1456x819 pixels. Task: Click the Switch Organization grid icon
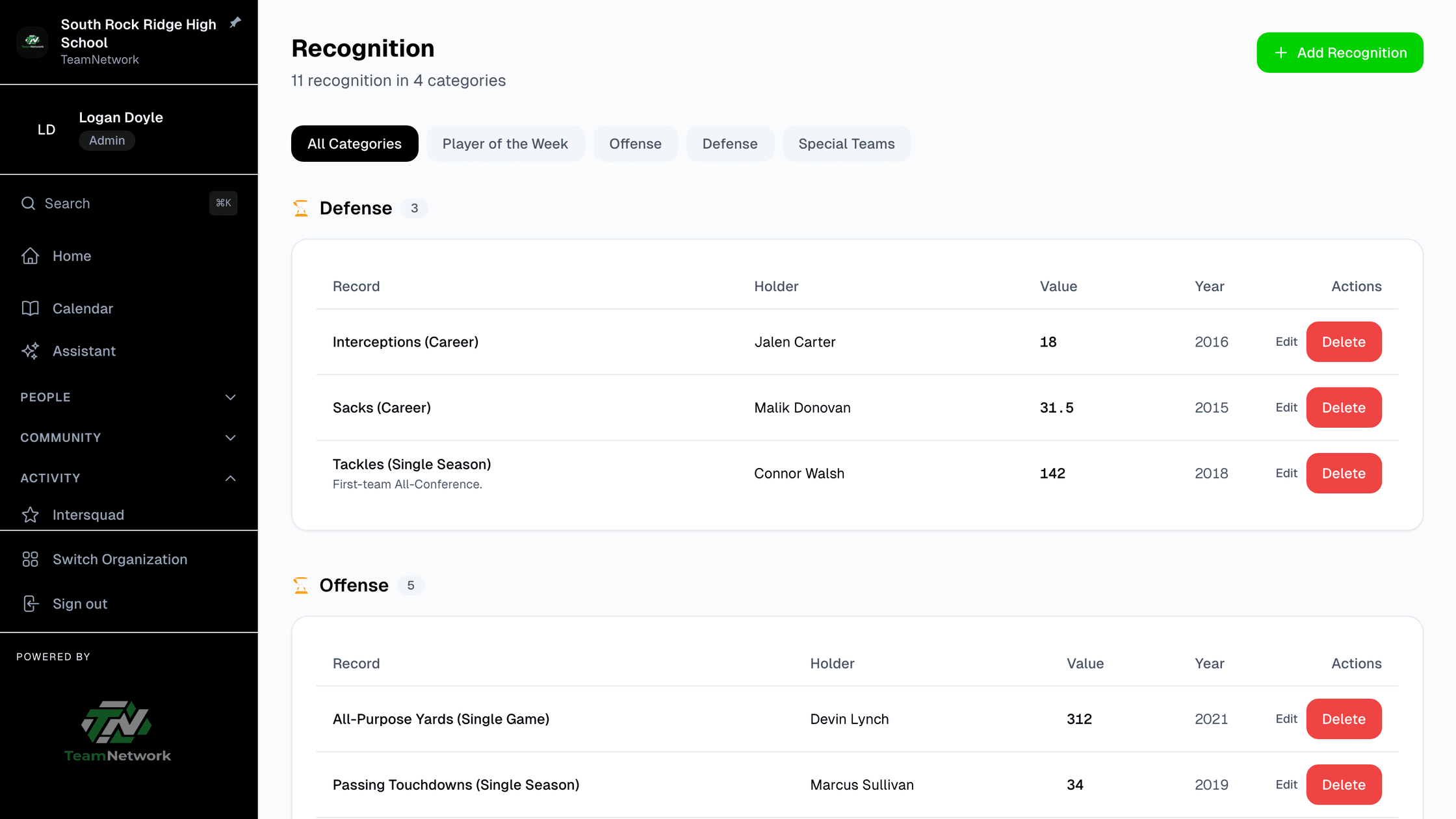[30, 559]
